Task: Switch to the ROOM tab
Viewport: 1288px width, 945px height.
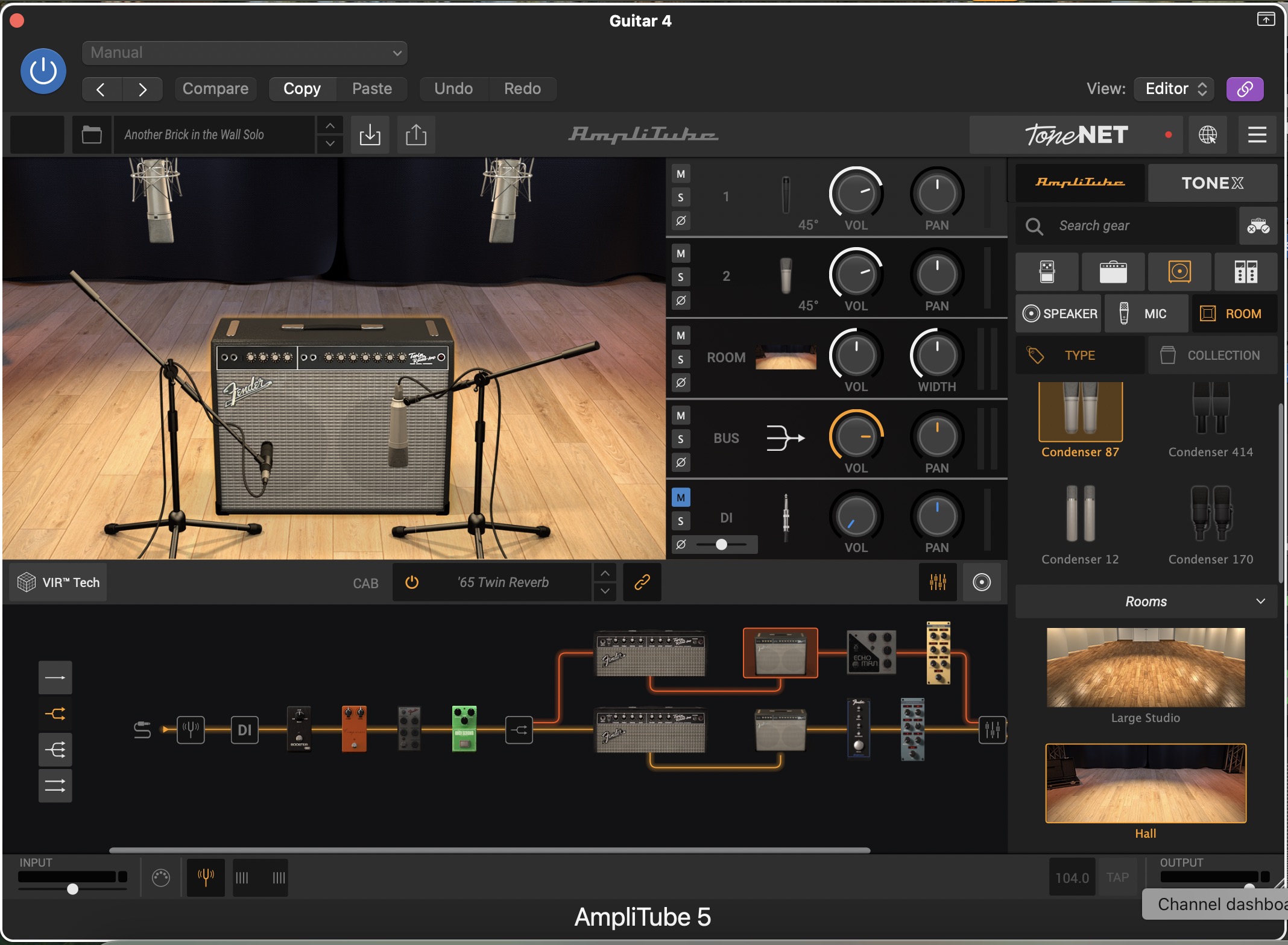Action: pyautogui.click(x=1234, y=313)
